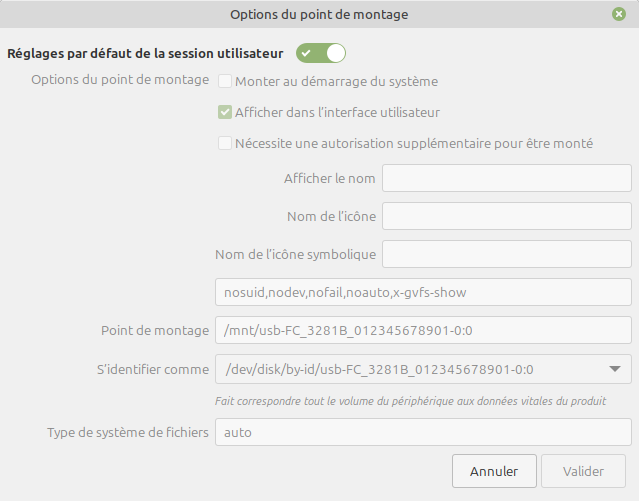The width and height of the screenshot is (639, 501).
Task: Click the italic hint text below identifier
Action: (x=412, y=401)
